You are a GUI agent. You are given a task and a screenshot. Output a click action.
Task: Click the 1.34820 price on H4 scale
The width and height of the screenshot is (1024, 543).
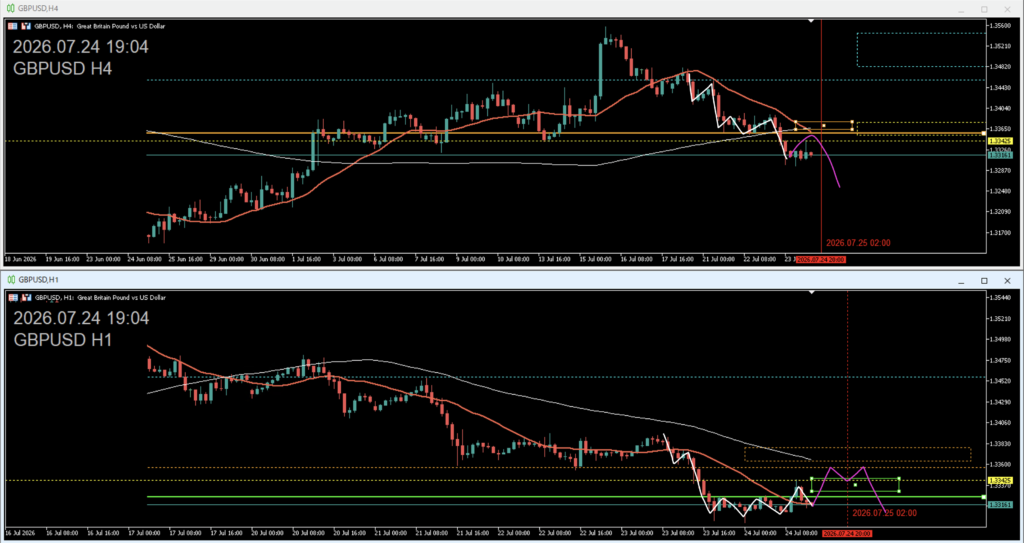(x=1002, y=67)
